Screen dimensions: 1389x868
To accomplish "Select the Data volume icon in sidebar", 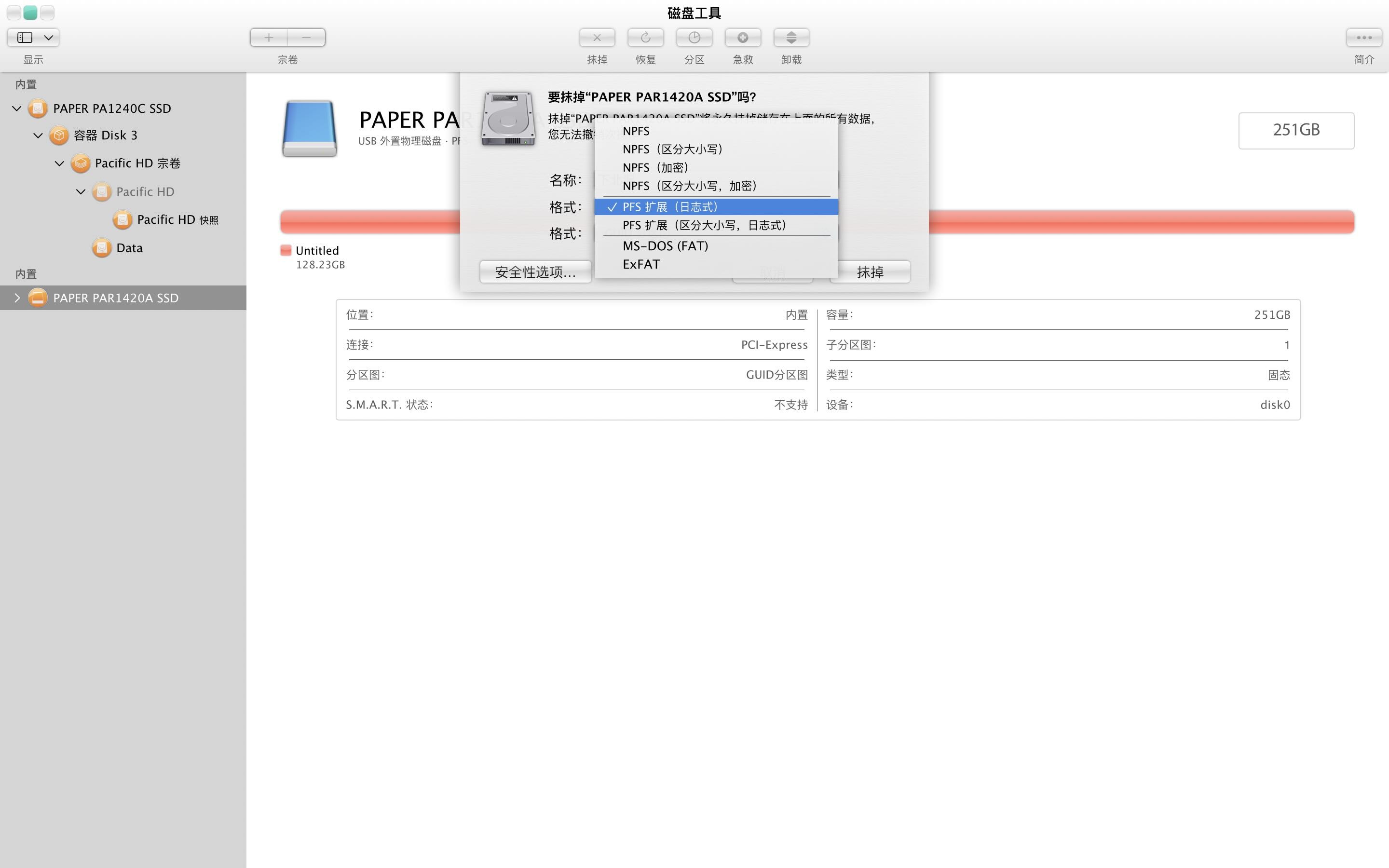I will pyautogui.click(x=102, y=248).
